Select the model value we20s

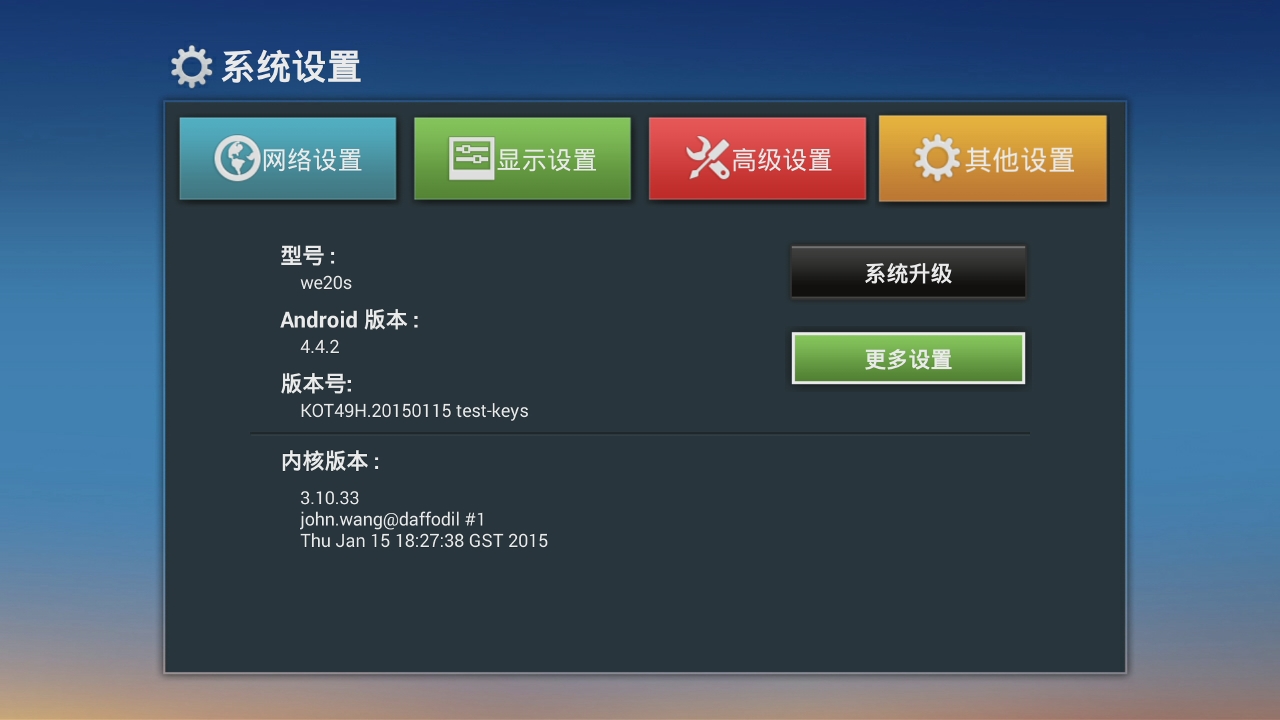pyautogui.click(x=326, y=283)
